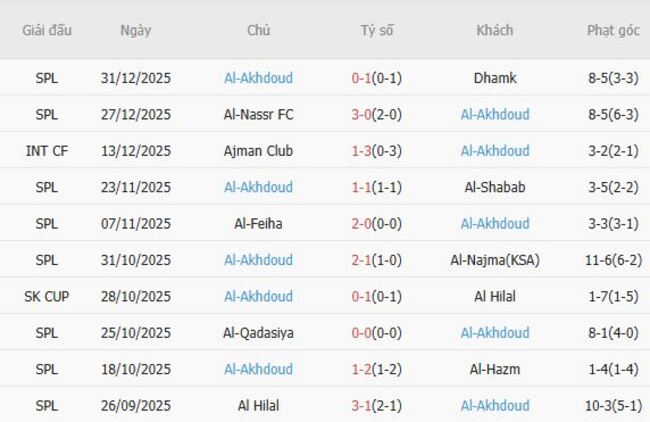This screenshot has width=650, height=422.
Task: Click the INT CF league cell
Action: (47, 151)
